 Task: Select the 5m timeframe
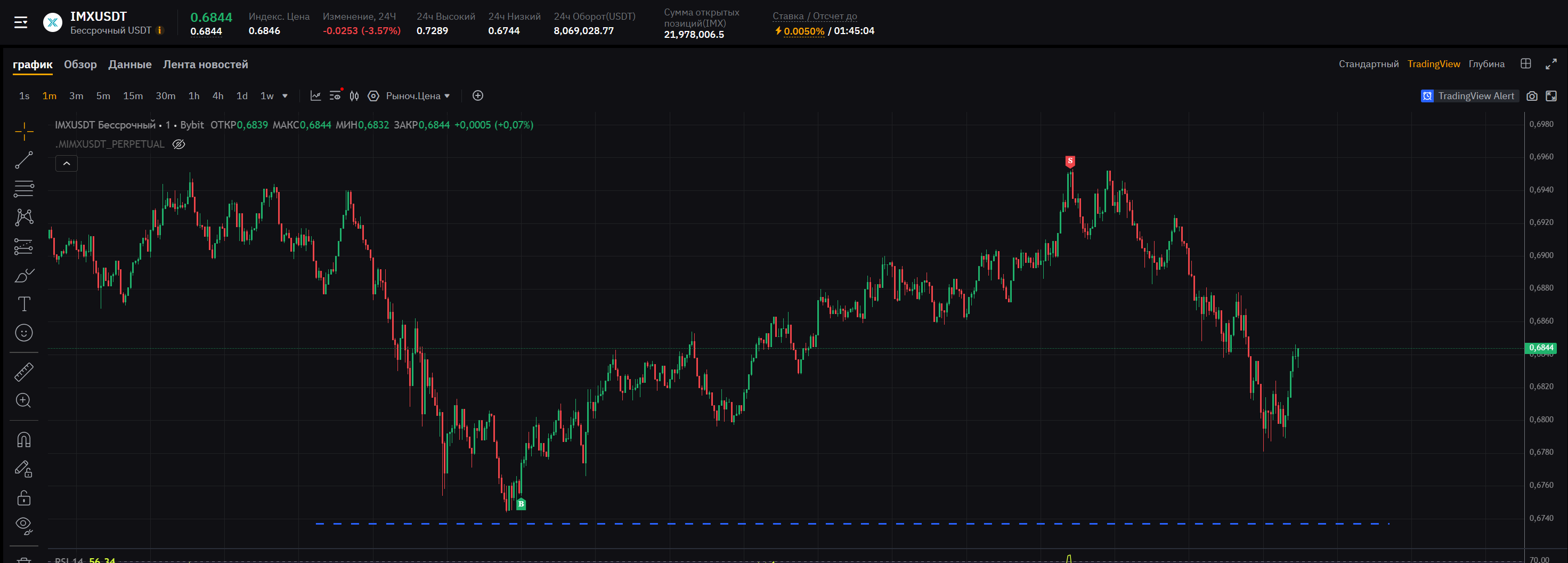point(103,95)
